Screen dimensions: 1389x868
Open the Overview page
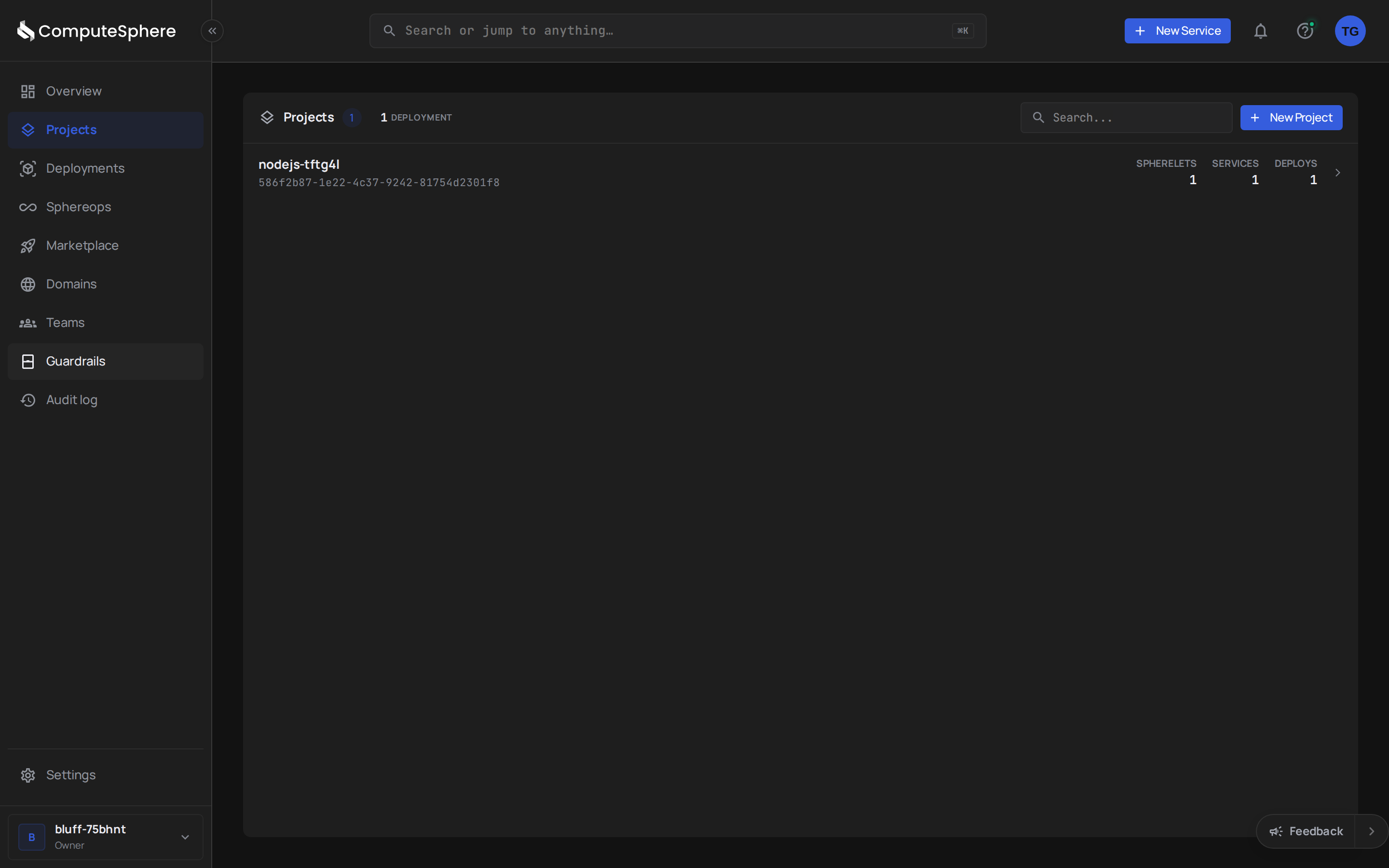pos(106,91)
